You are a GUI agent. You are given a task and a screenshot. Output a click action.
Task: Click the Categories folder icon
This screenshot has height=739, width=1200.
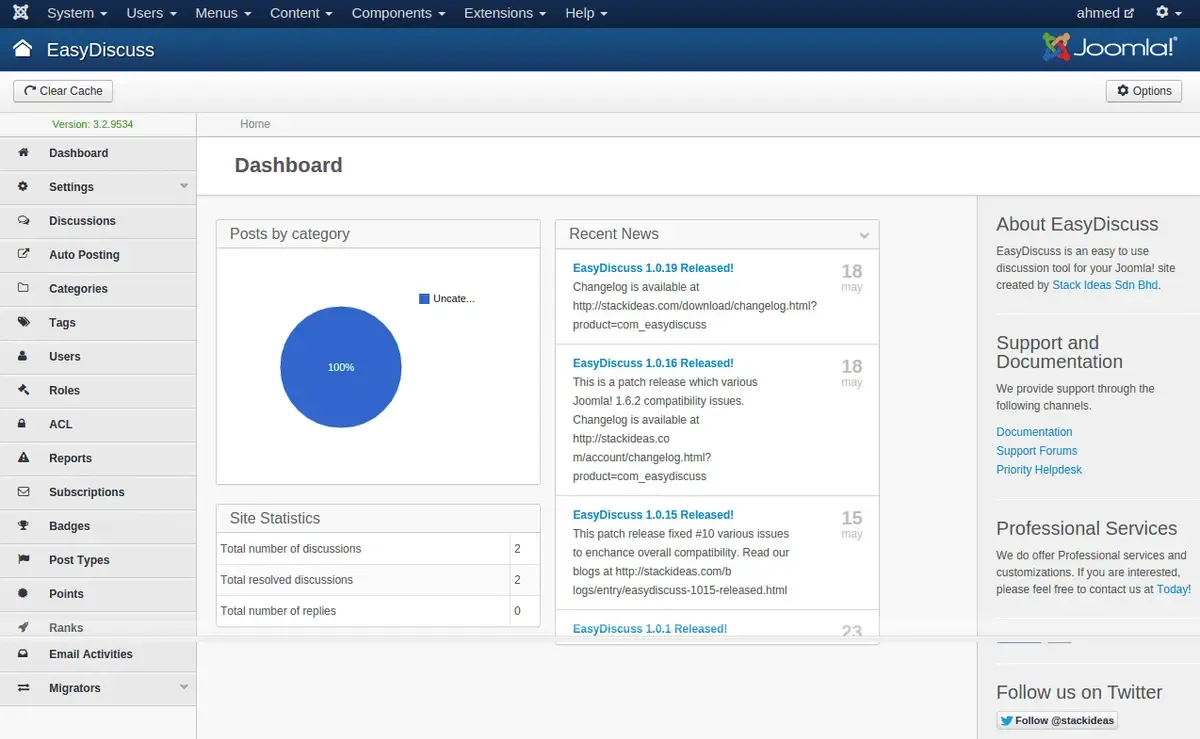coord(24,288)
